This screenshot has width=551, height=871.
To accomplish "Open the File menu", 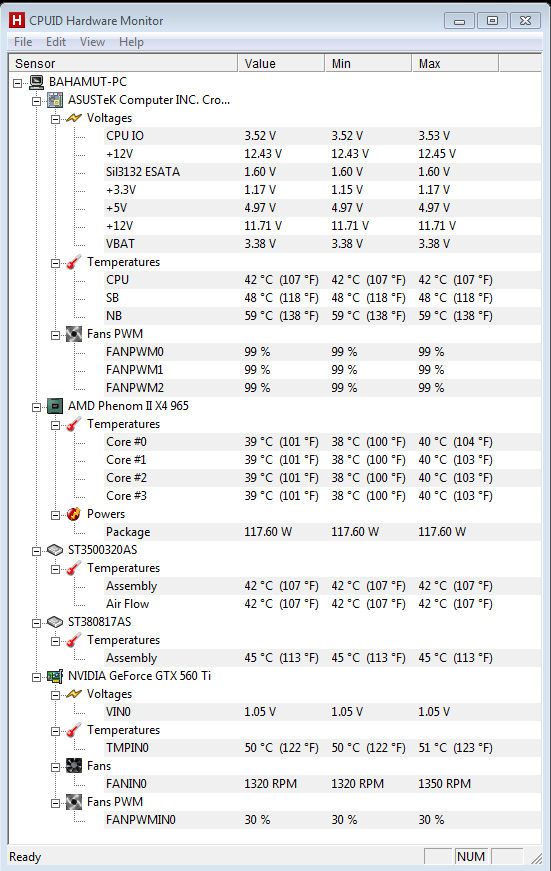I will [23, 42].
